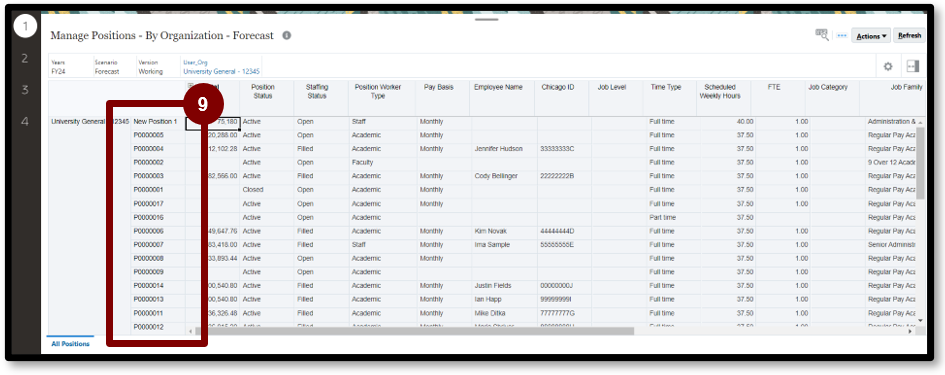
Task: Switch to the All Positions tab
Action: click(71, 344)
